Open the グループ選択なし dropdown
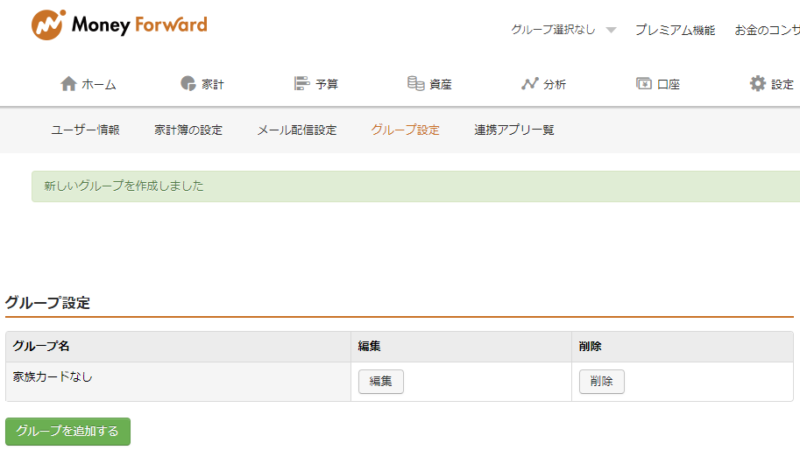Viewport: 800px width, 457px height. [563, 30]
